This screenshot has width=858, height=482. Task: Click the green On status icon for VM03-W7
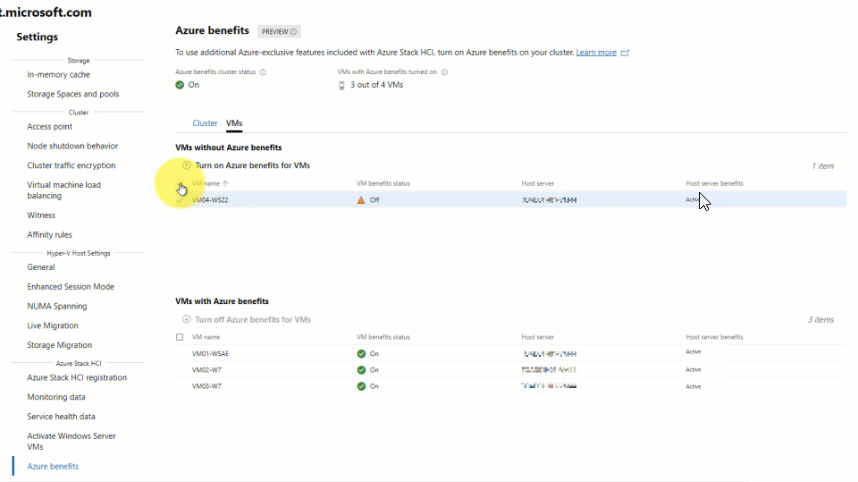(361, 386)
